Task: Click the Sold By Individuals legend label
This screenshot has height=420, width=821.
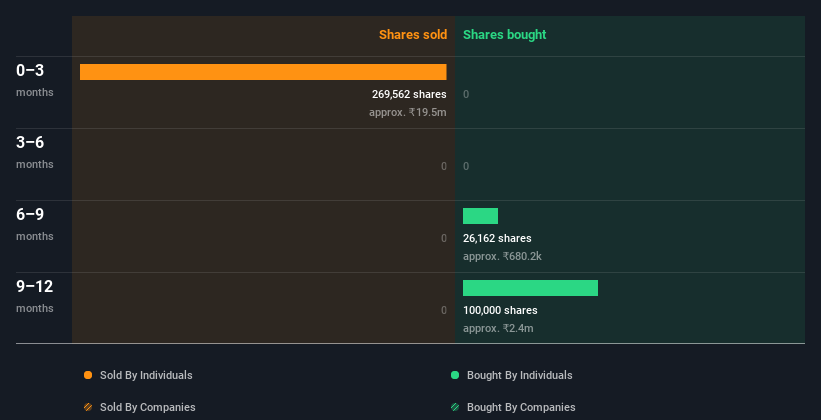Action: click(146, 375)
